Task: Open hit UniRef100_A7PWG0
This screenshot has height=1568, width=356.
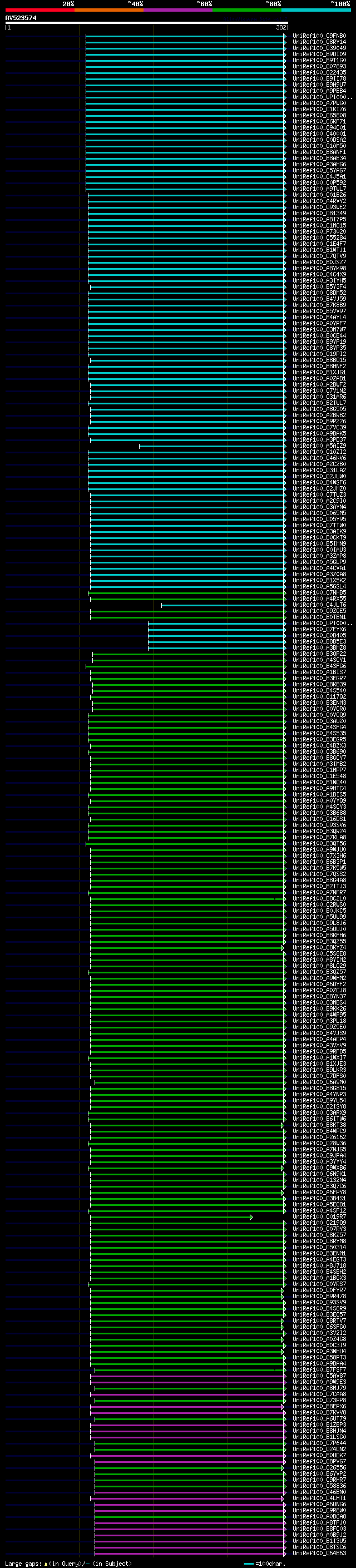Action: tap(319, 103)
